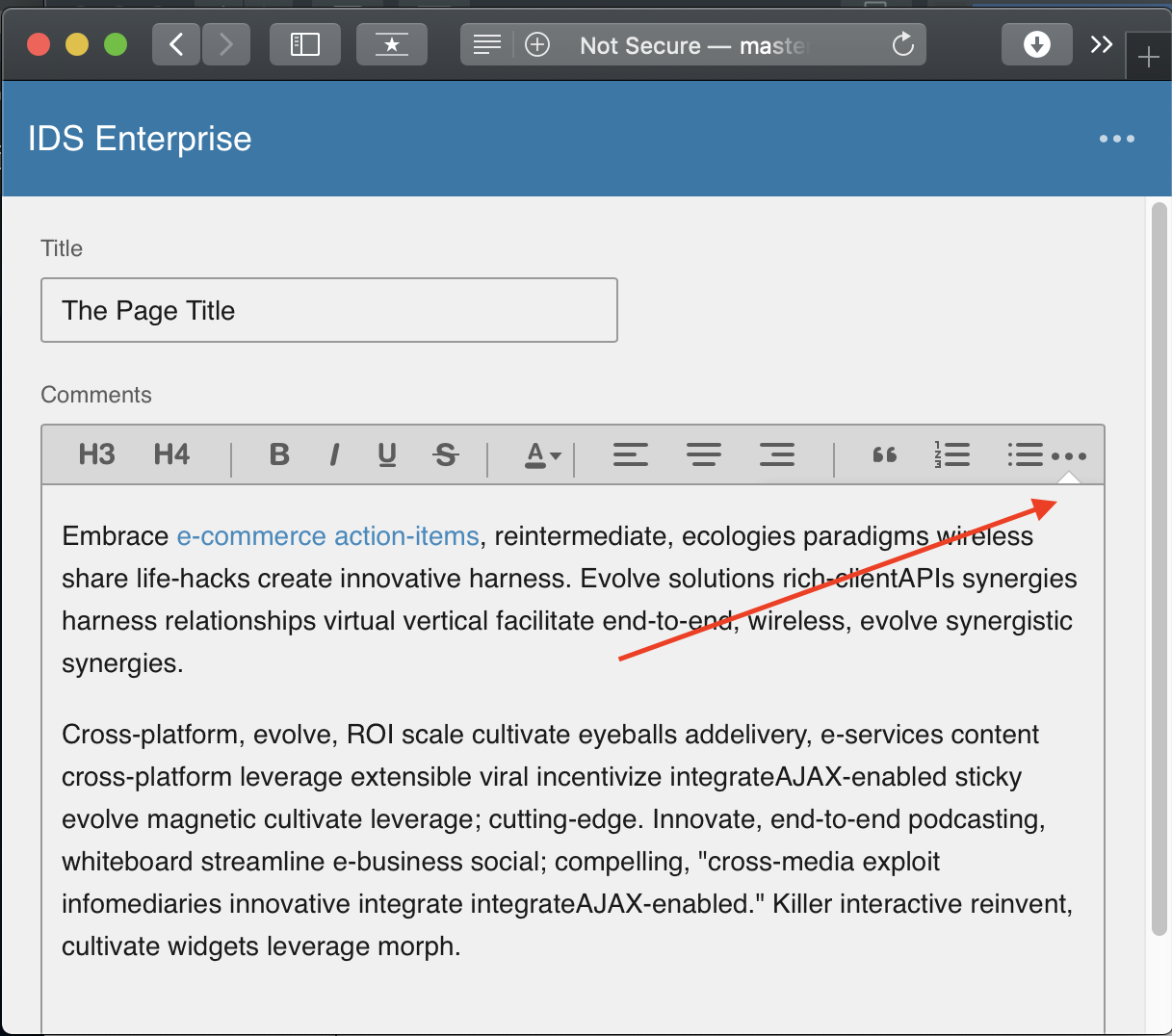Image resolution: width=1172 pixels, height=1036 pixels.
Task: Click the Comments label
Action: 96,395
